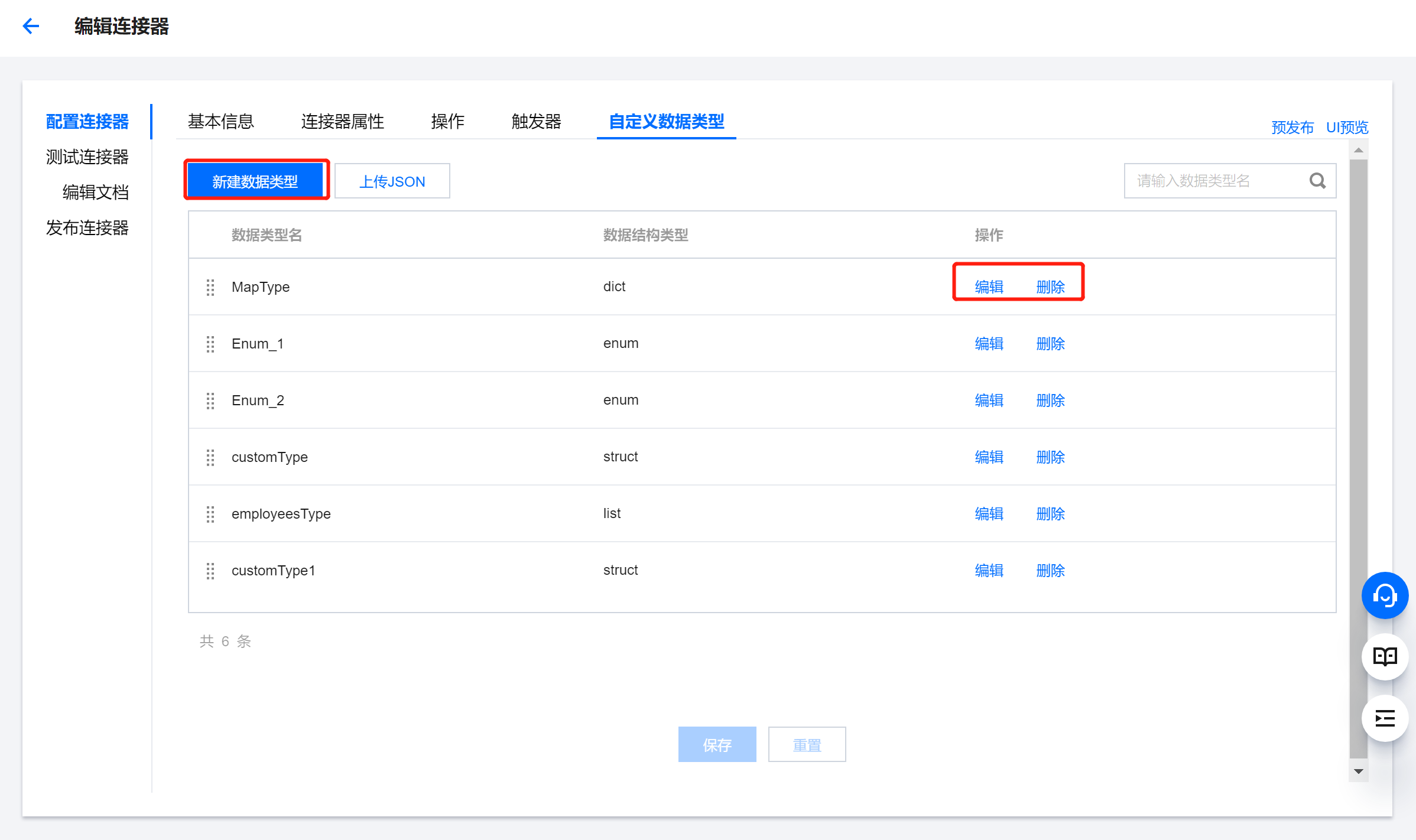
Task: Click 删除 link for customType
Action: (1050, 457)
